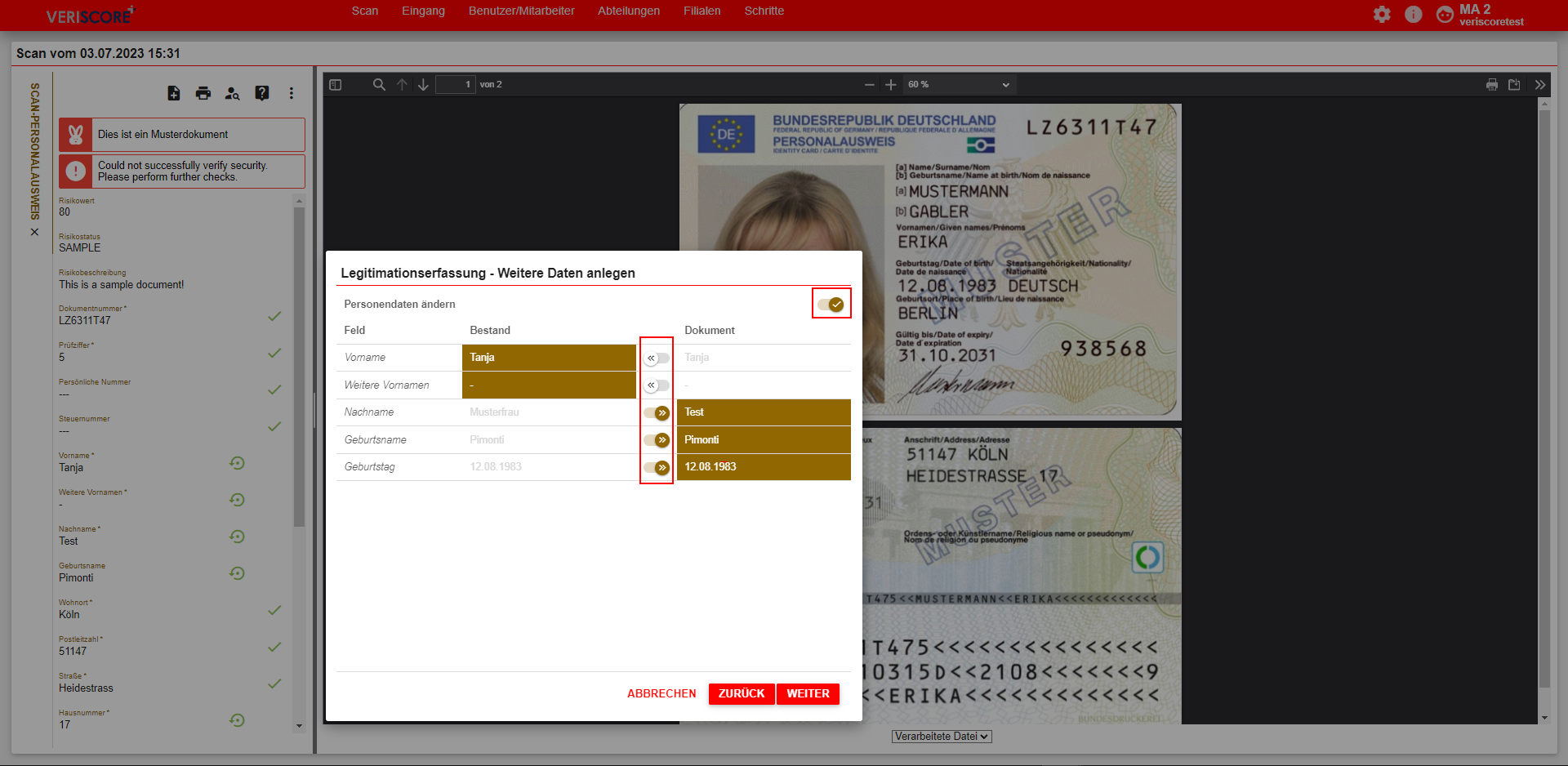Toggle the Vorname row switch

tap(657, 358)
